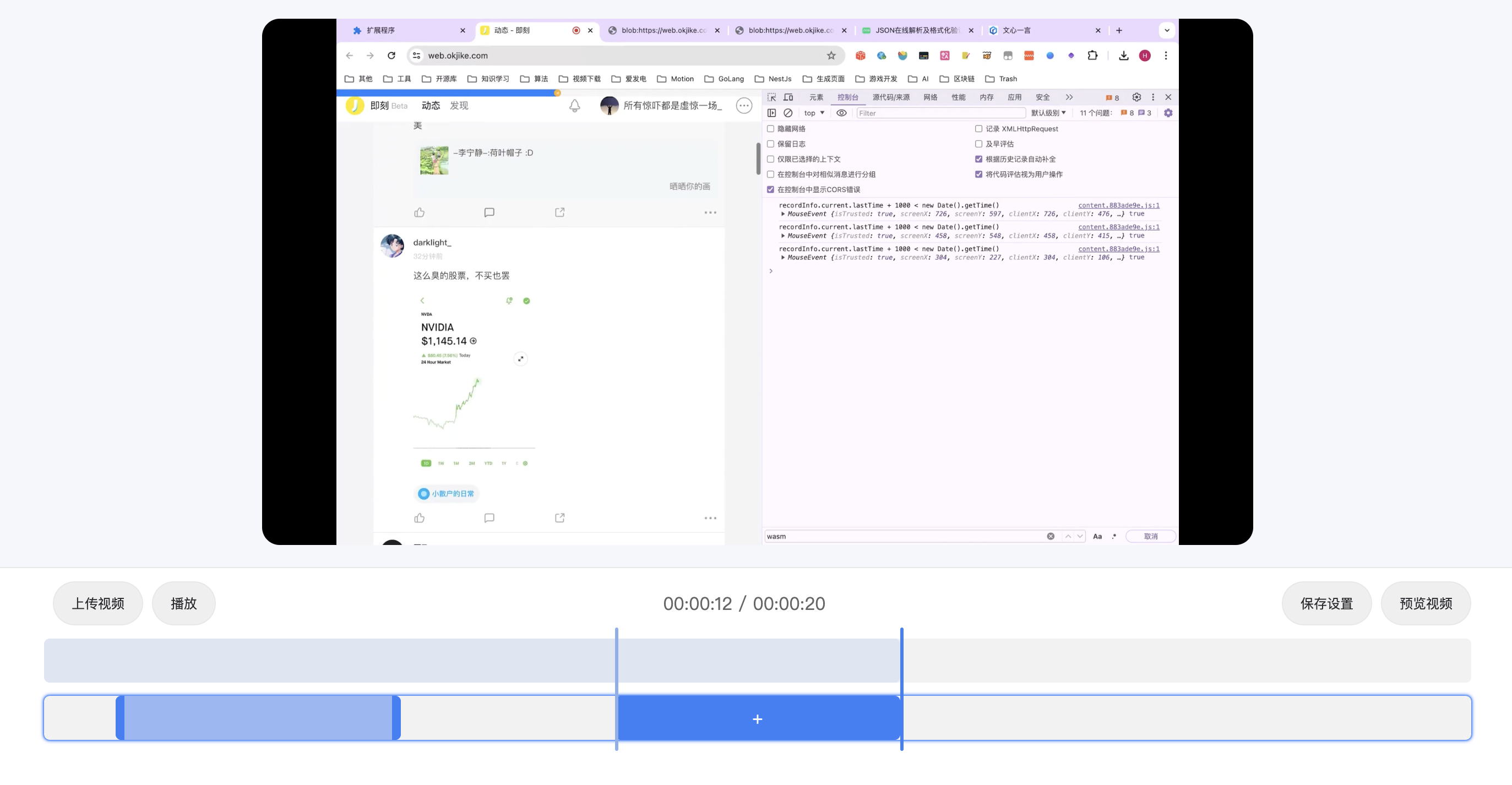Open the 小散户的日常 topic tag
This screenshot has width=1512, height=785.
(446, 494)
